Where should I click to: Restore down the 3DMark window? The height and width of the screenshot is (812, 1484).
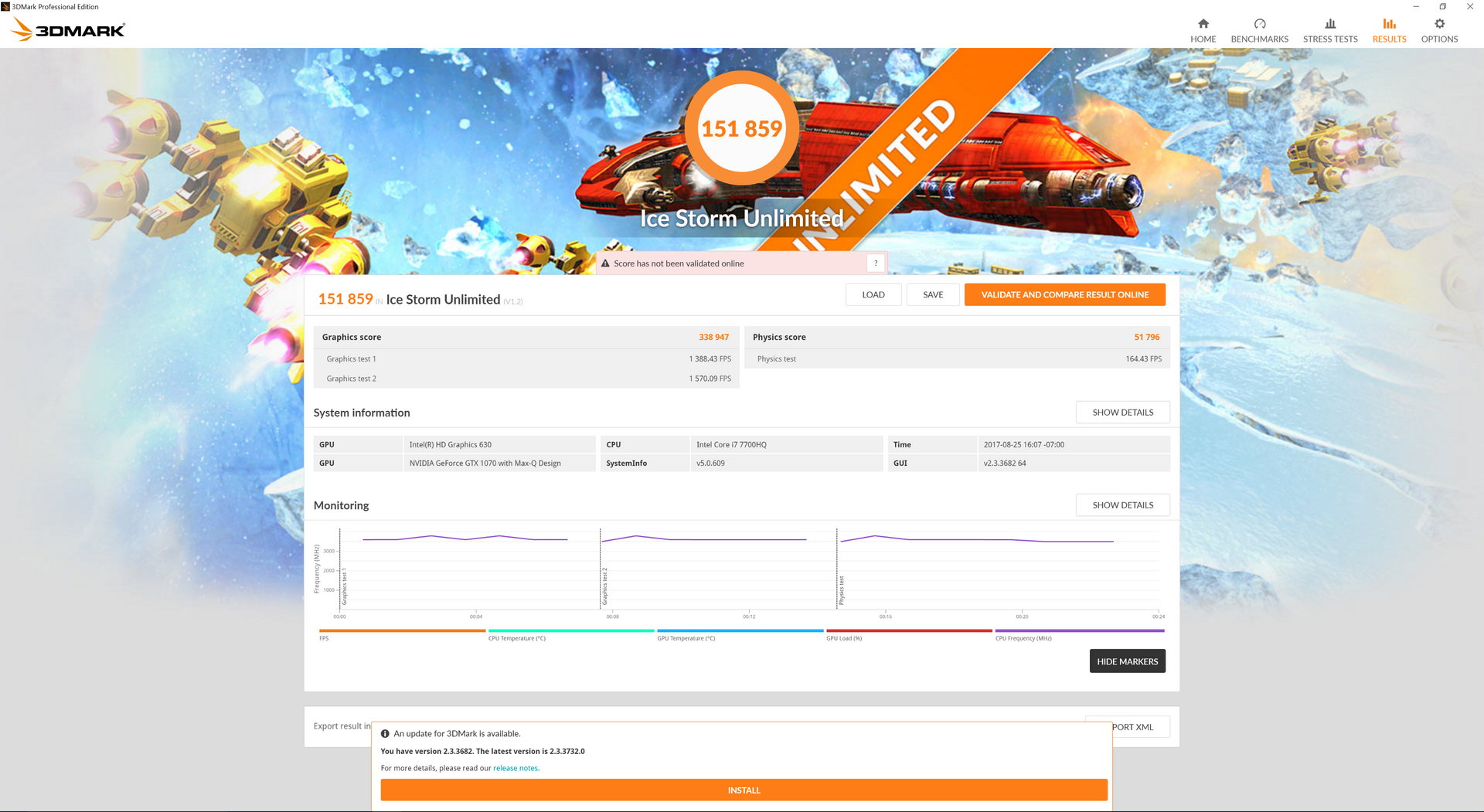pos(1442,6)
